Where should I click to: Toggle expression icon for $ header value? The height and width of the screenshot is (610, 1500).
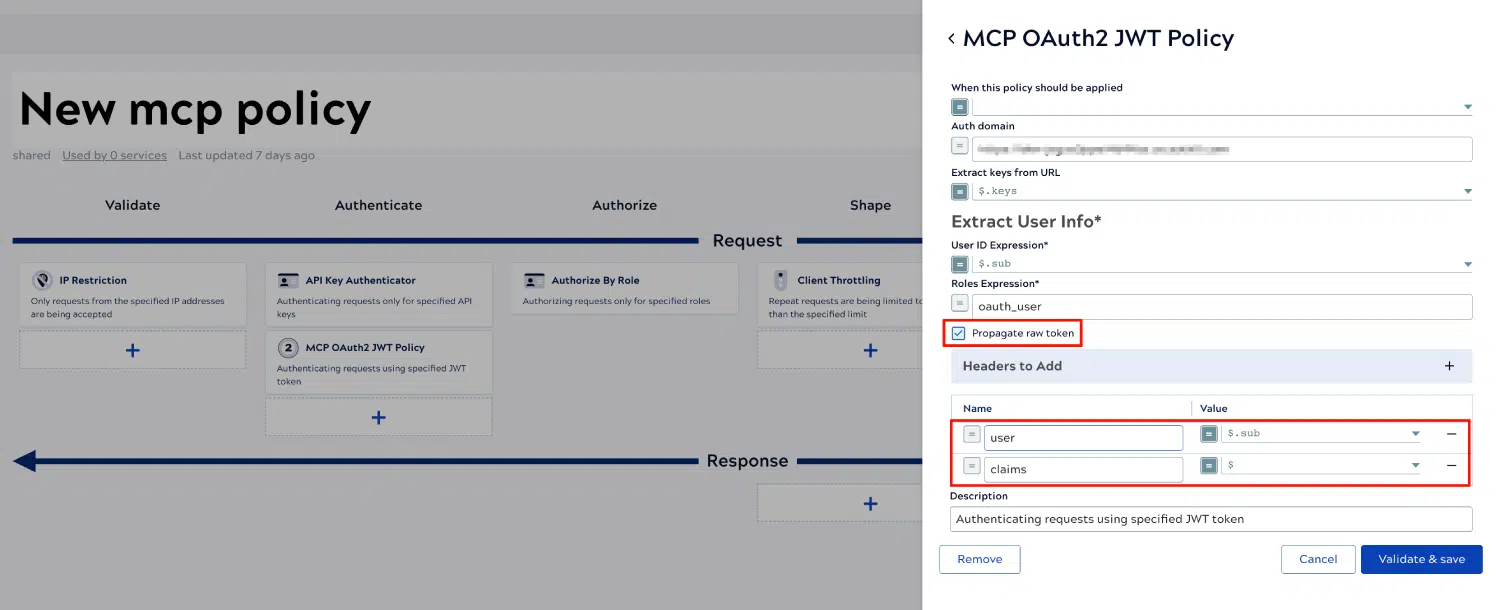(1209, 465)
